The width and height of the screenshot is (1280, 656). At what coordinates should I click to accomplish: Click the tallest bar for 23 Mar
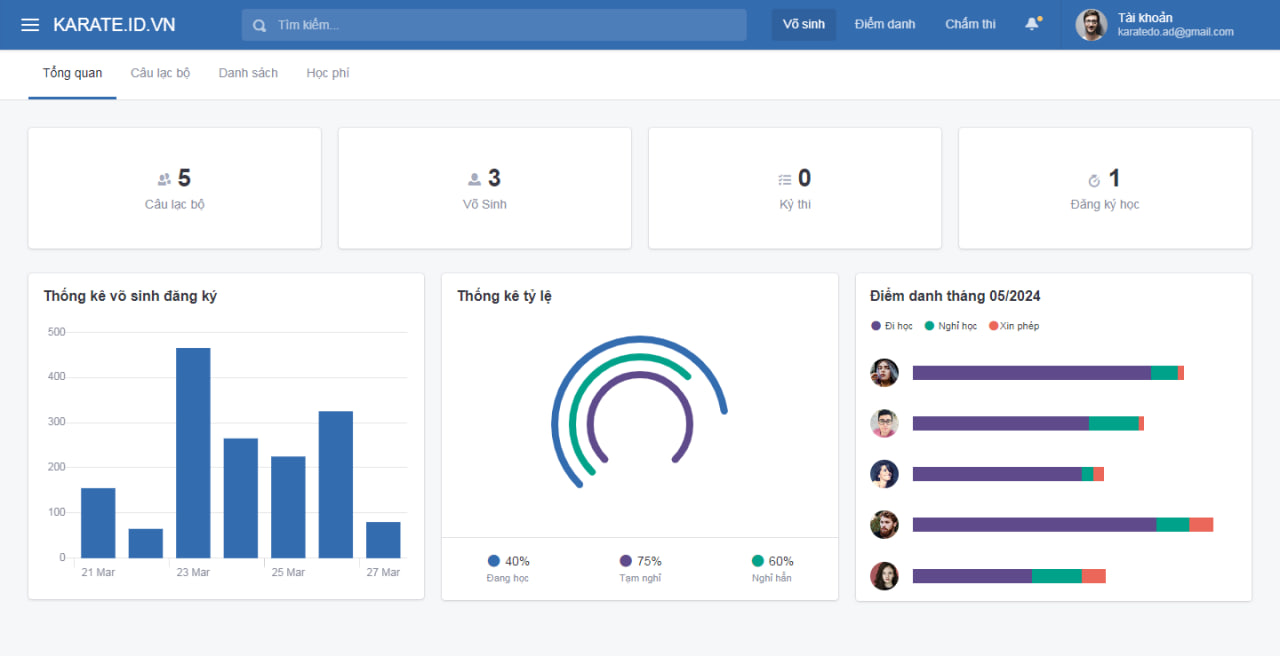193,453
